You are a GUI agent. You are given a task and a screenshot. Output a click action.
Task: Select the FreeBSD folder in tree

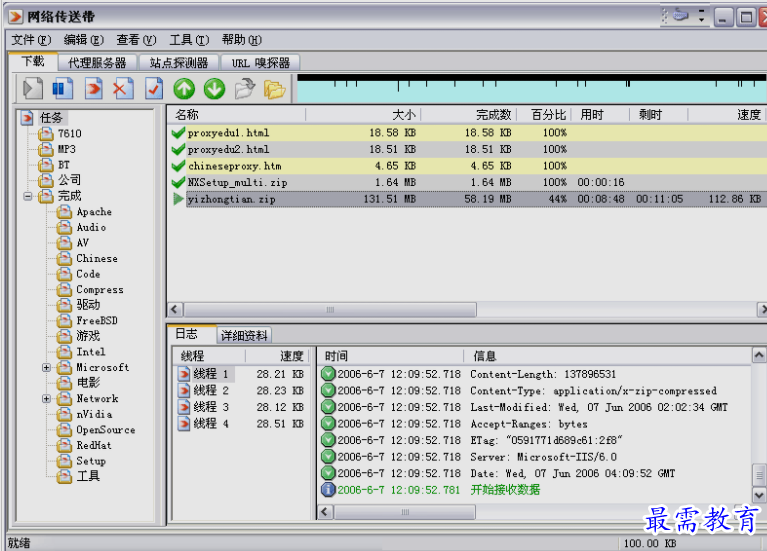97,321
